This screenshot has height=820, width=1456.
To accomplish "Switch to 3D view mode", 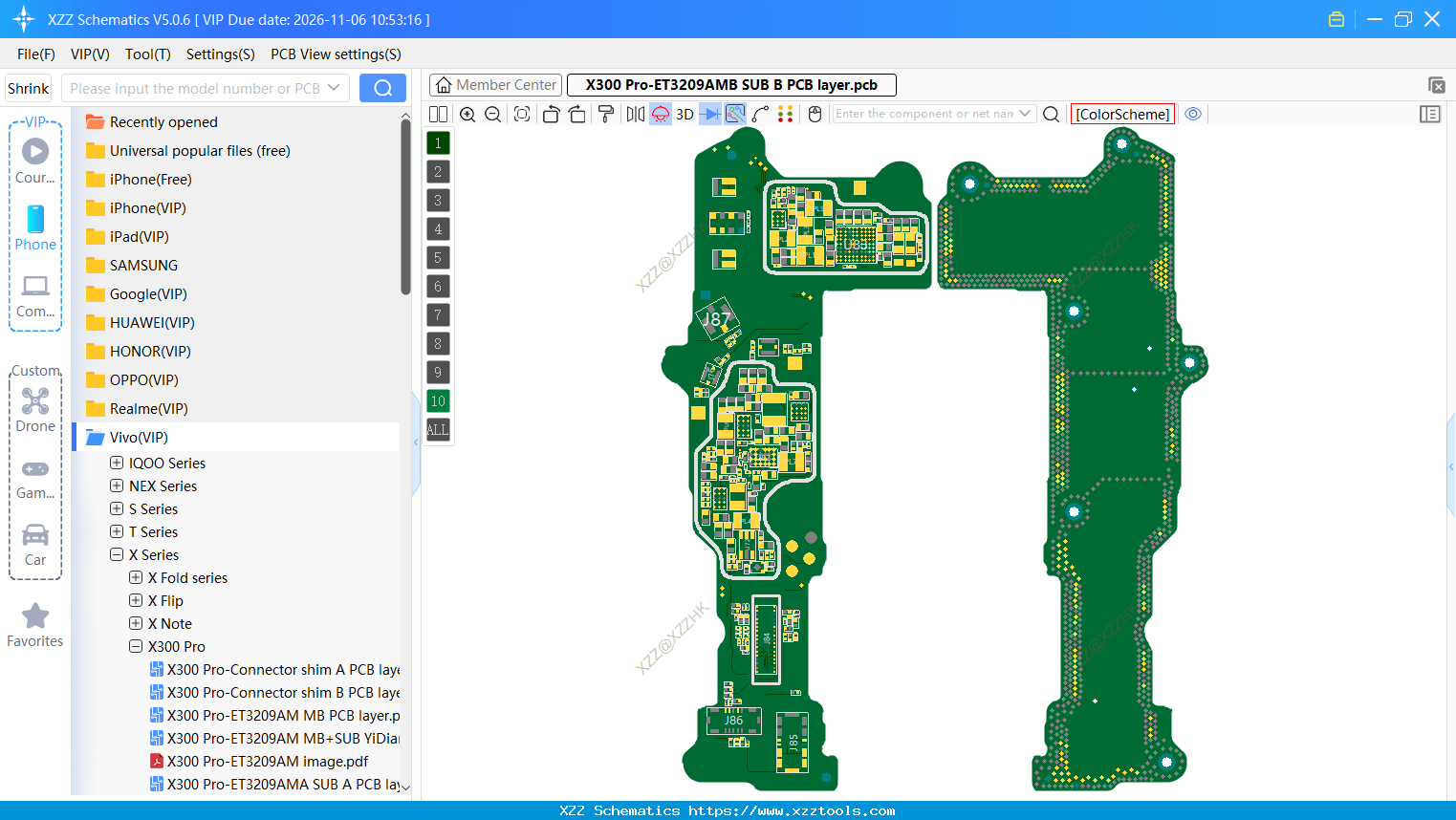I will (x=685, y=114).
